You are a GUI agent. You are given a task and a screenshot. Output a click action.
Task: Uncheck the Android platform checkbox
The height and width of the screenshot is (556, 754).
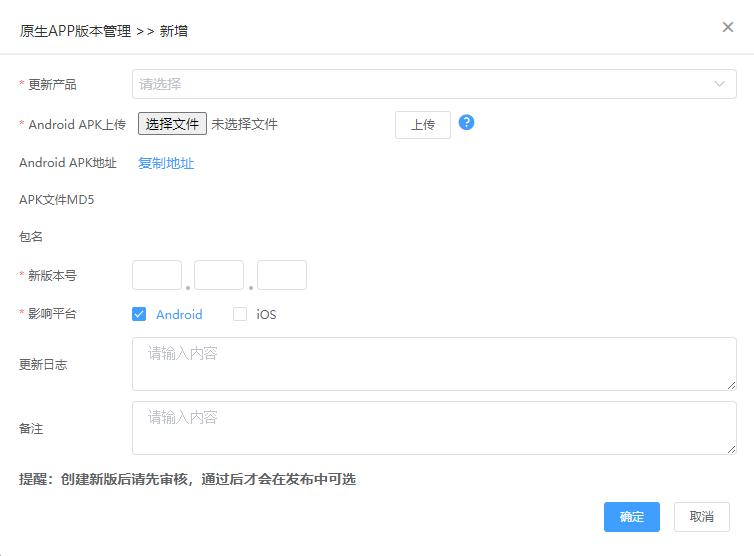click(139, 314)
